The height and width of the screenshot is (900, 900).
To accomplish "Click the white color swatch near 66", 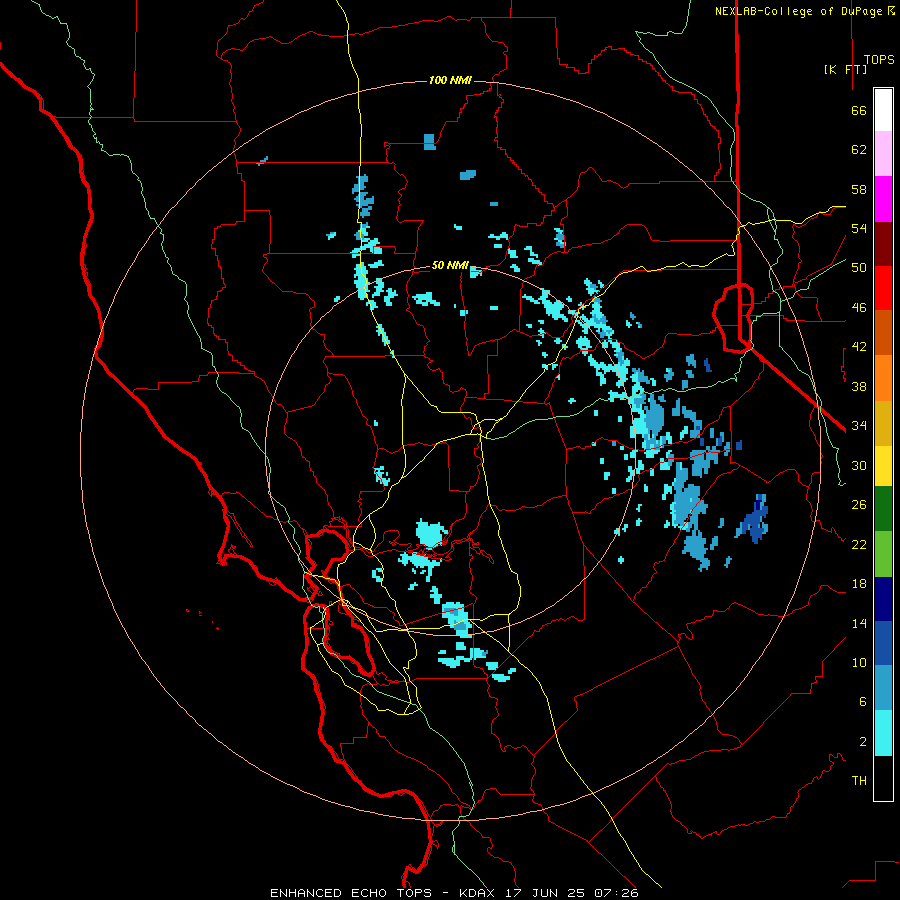I will (x=883, y=110).
